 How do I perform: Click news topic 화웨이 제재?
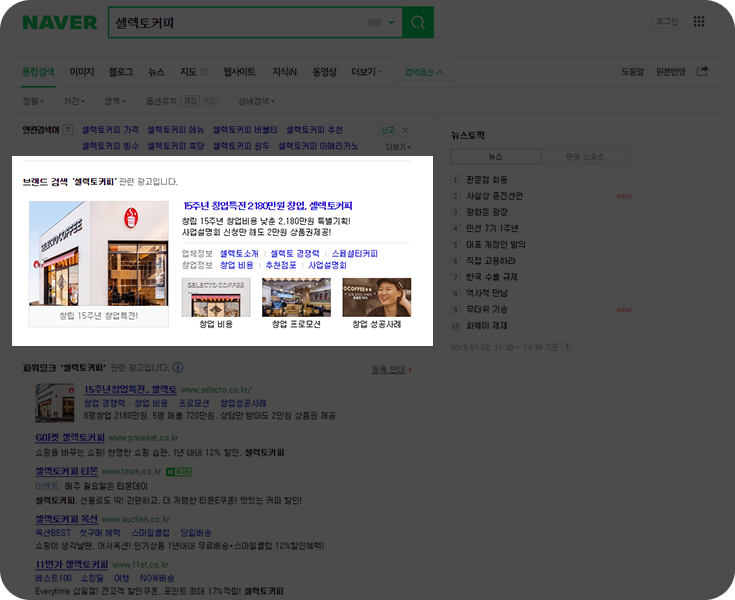pos(487,326)
